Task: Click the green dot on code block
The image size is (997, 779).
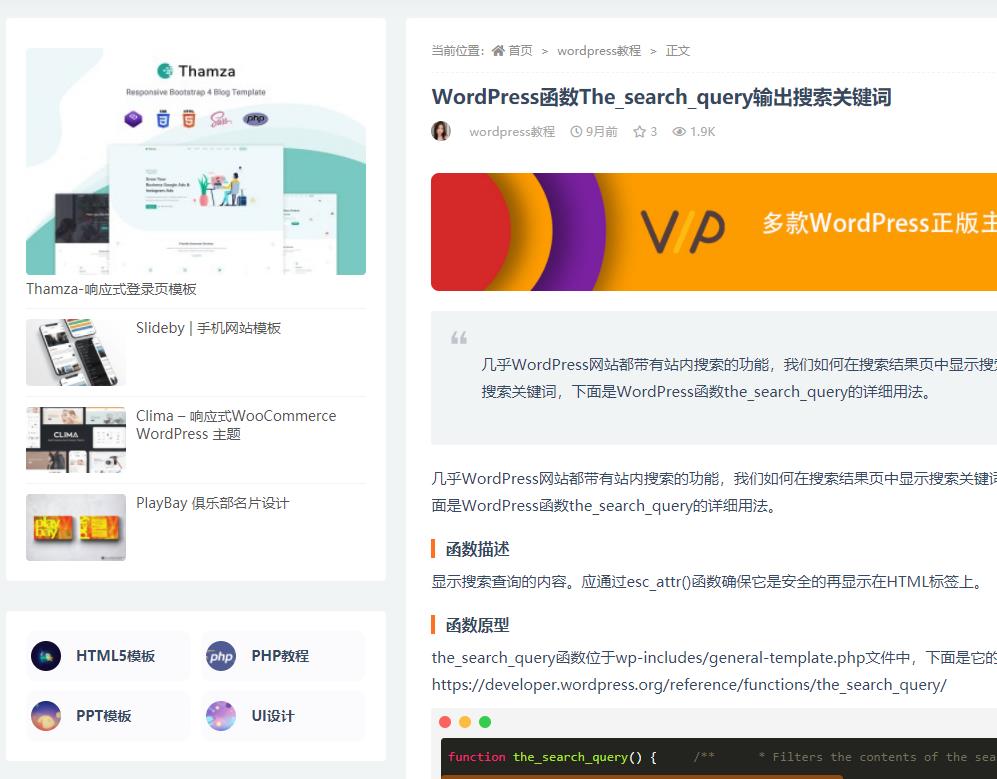Action: tap(485, 722)
